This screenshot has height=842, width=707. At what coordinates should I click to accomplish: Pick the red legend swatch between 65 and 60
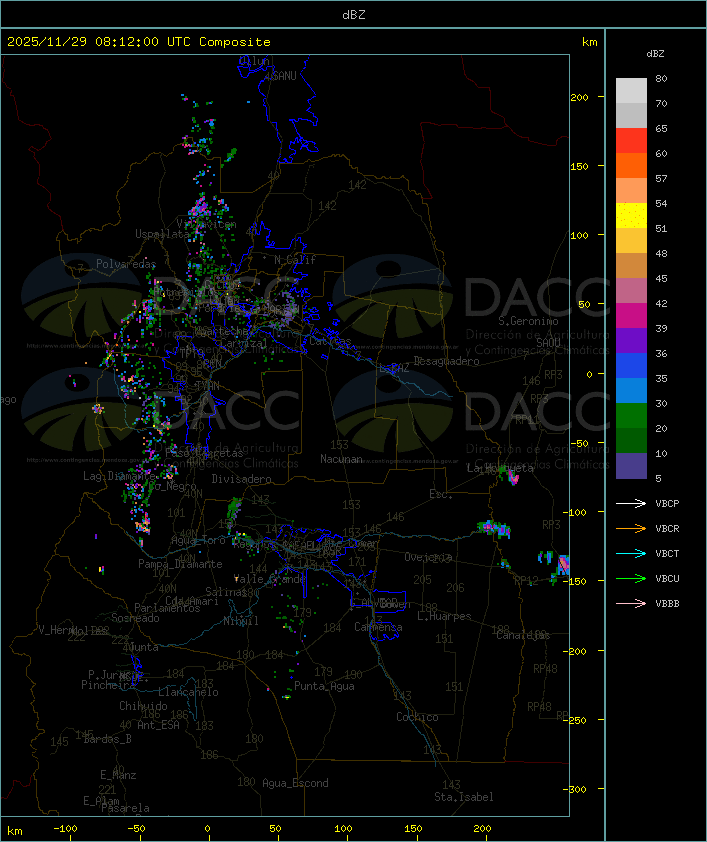pyautogui.click(x=631, y=141)
